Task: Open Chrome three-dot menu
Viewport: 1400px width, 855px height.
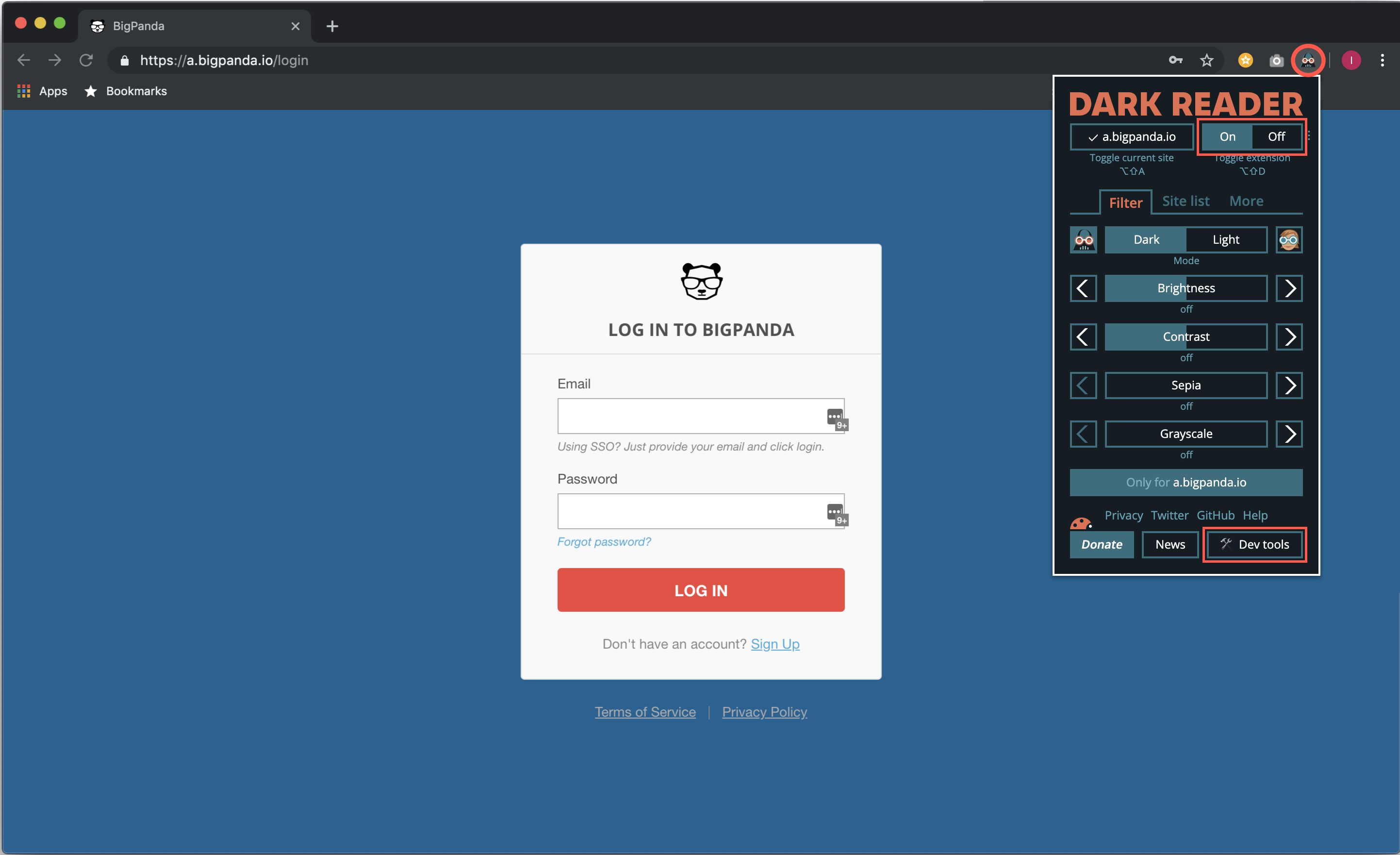Action: tap(1382, 60)
